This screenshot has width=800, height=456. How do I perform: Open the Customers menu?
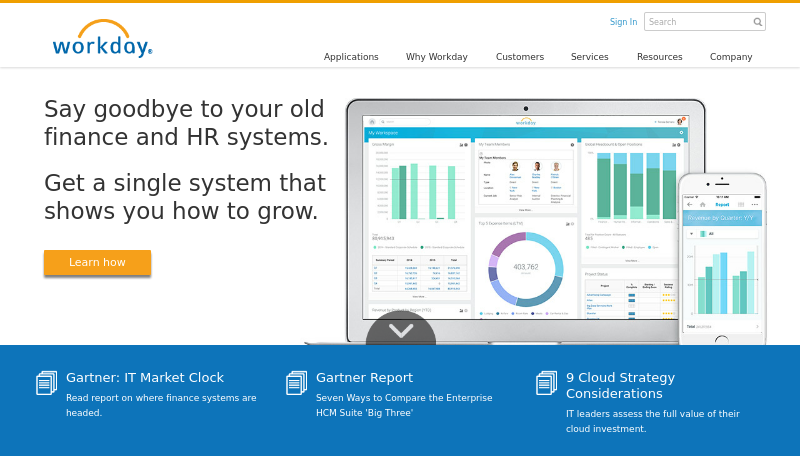point(520,57)
